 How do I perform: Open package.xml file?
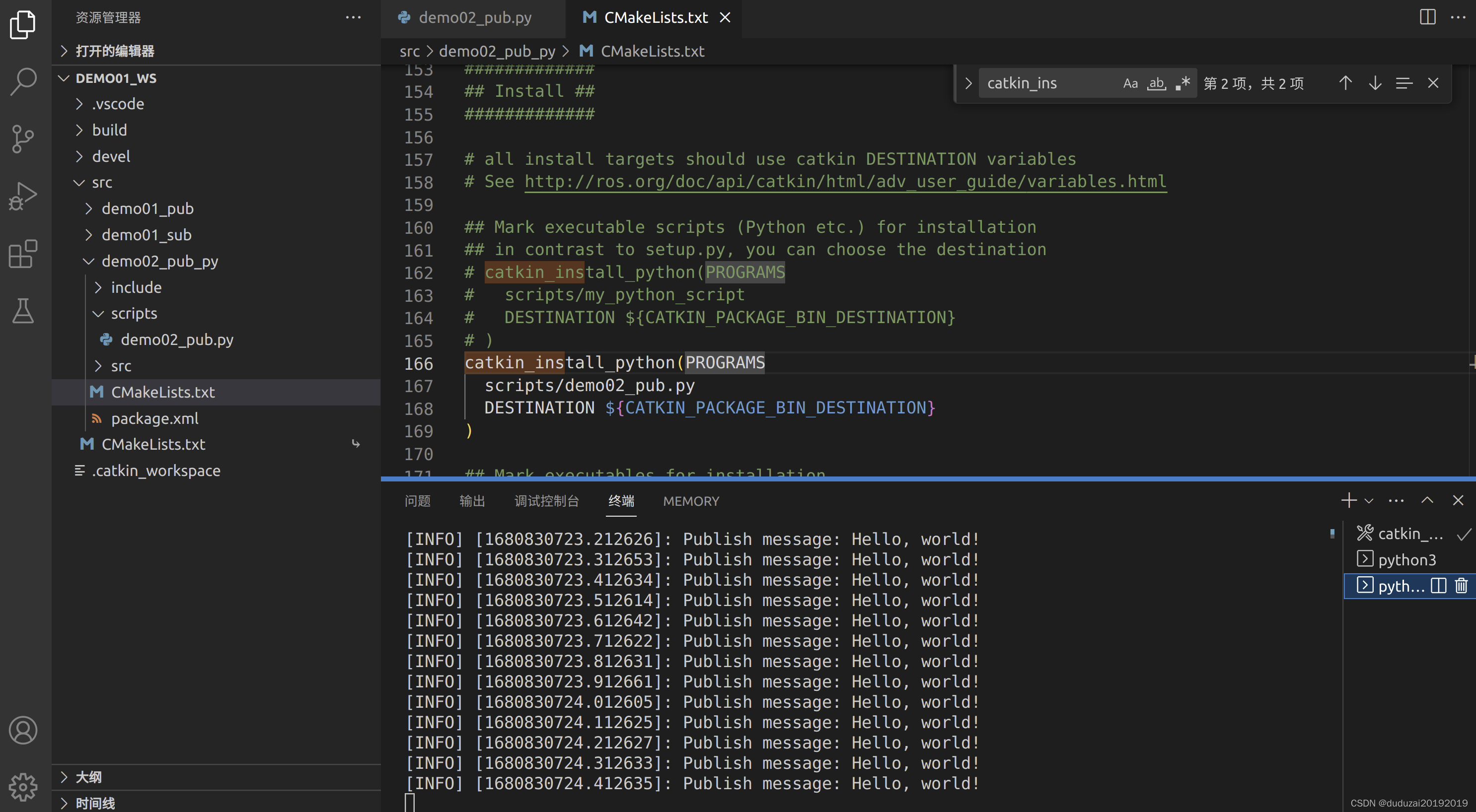216,418
